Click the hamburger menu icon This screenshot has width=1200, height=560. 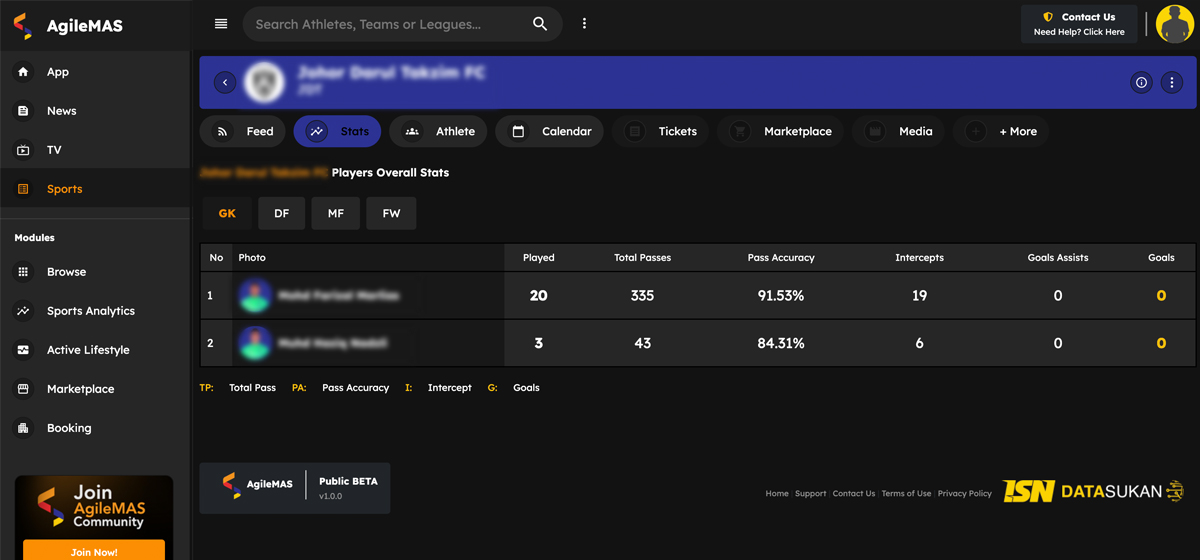coord(221,24)
